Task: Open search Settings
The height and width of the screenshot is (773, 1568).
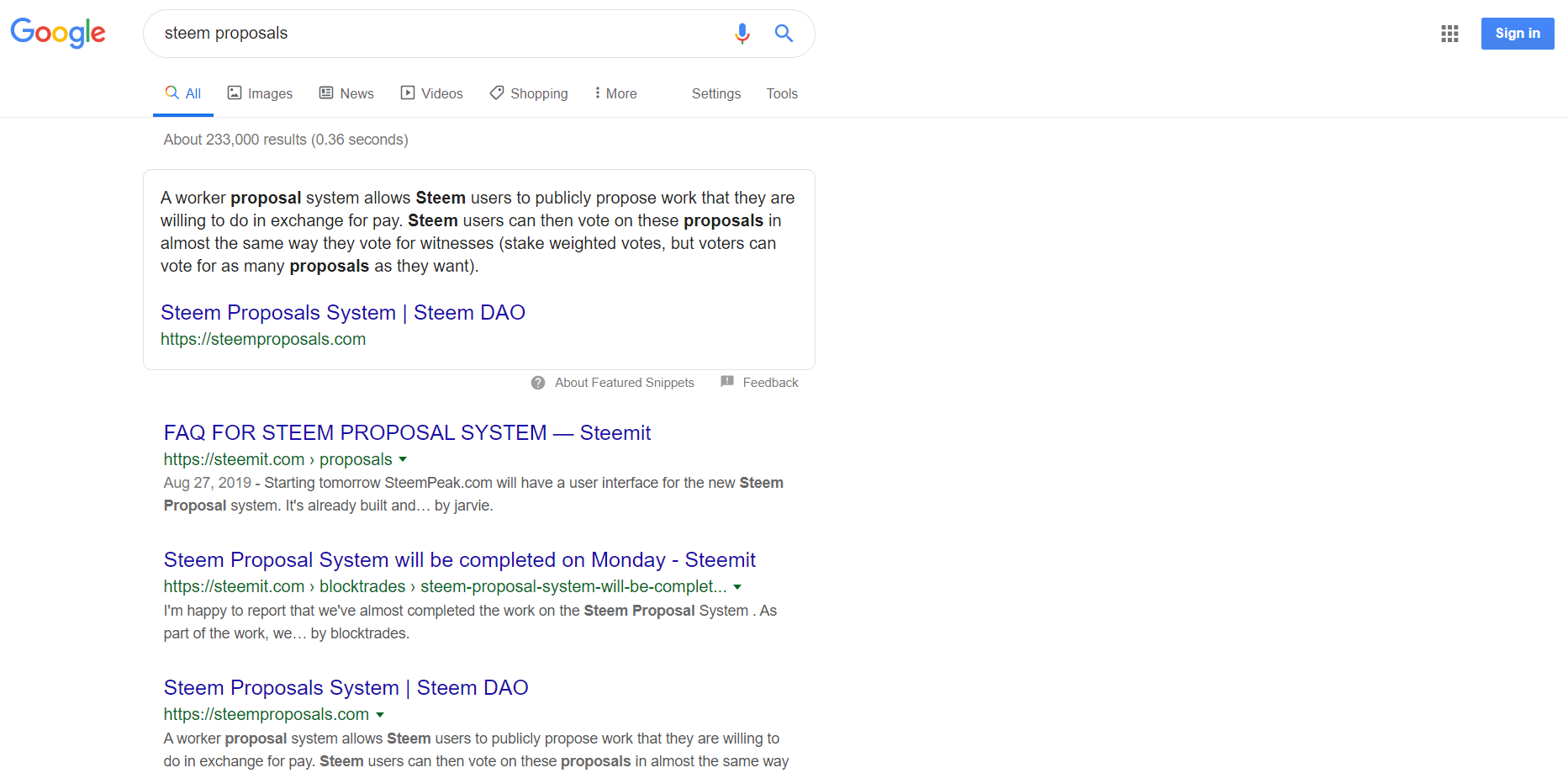Action: point(716,93)
